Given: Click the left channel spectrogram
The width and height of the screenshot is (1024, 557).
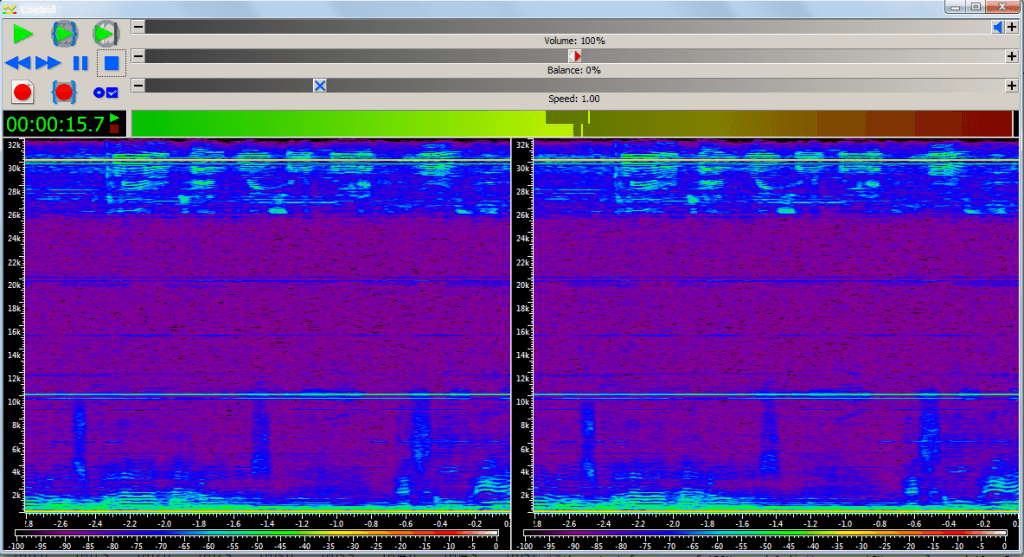Looking at the screenshot, I should [x=267, y=325].
